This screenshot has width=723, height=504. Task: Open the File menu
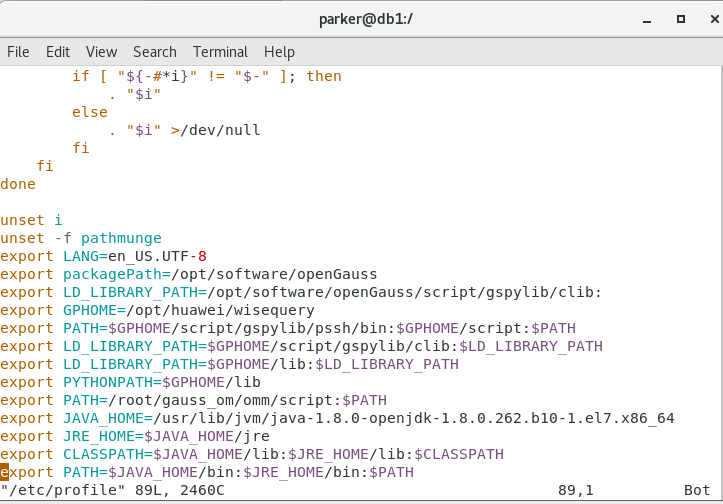coord(18,52)
